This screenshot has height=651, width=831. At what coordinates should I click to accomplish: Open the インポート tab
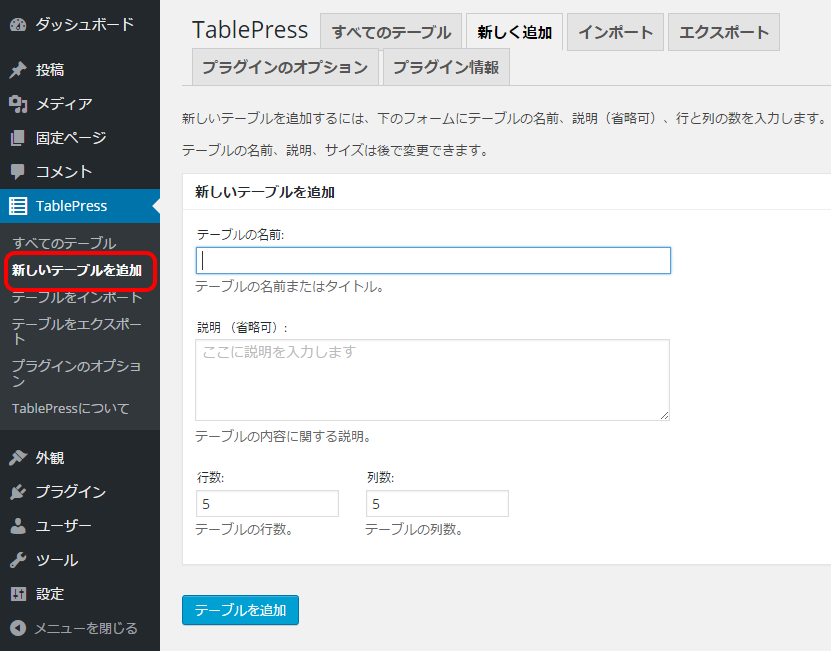tap(615, 32)
